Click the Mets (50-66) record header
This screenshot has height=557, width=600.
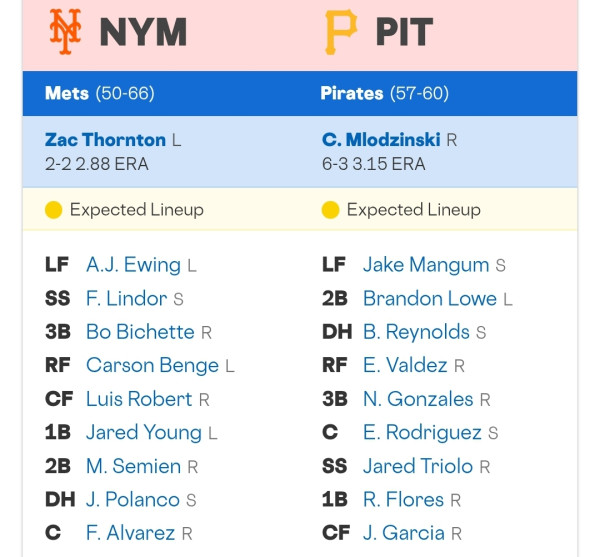(x=99, y=93)
